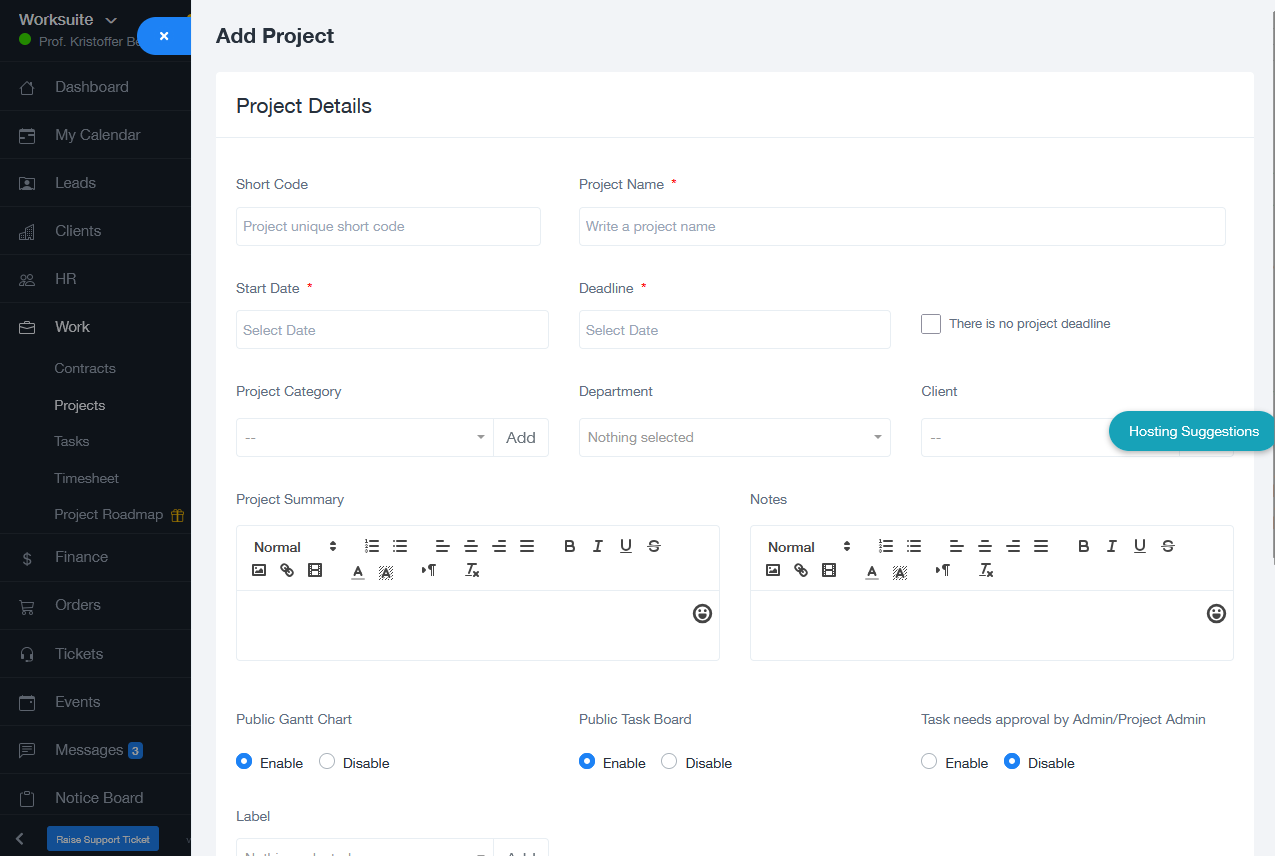This screenshot has height=856, width=1275.
Task: Click the link icon in Notes editor
Action: click(801, 570)
